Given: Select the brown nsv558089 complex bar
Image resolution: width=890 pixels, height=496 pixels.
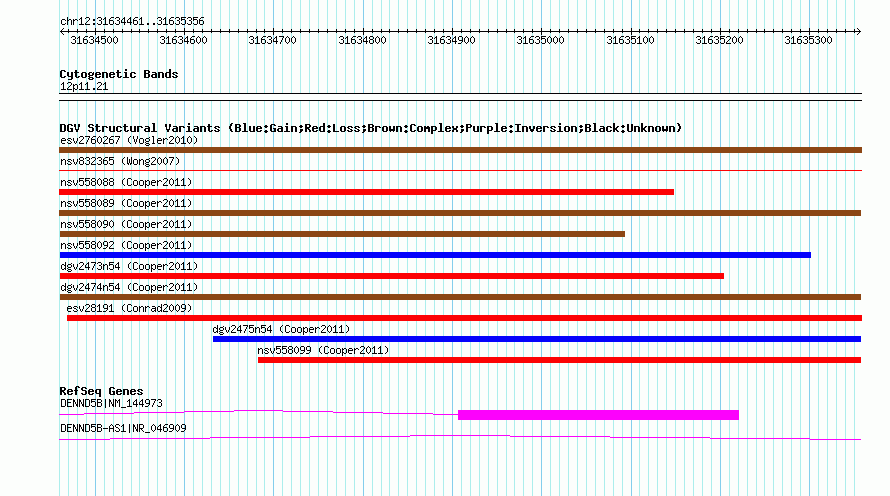Looking at the screenshot, I should 460,213.
